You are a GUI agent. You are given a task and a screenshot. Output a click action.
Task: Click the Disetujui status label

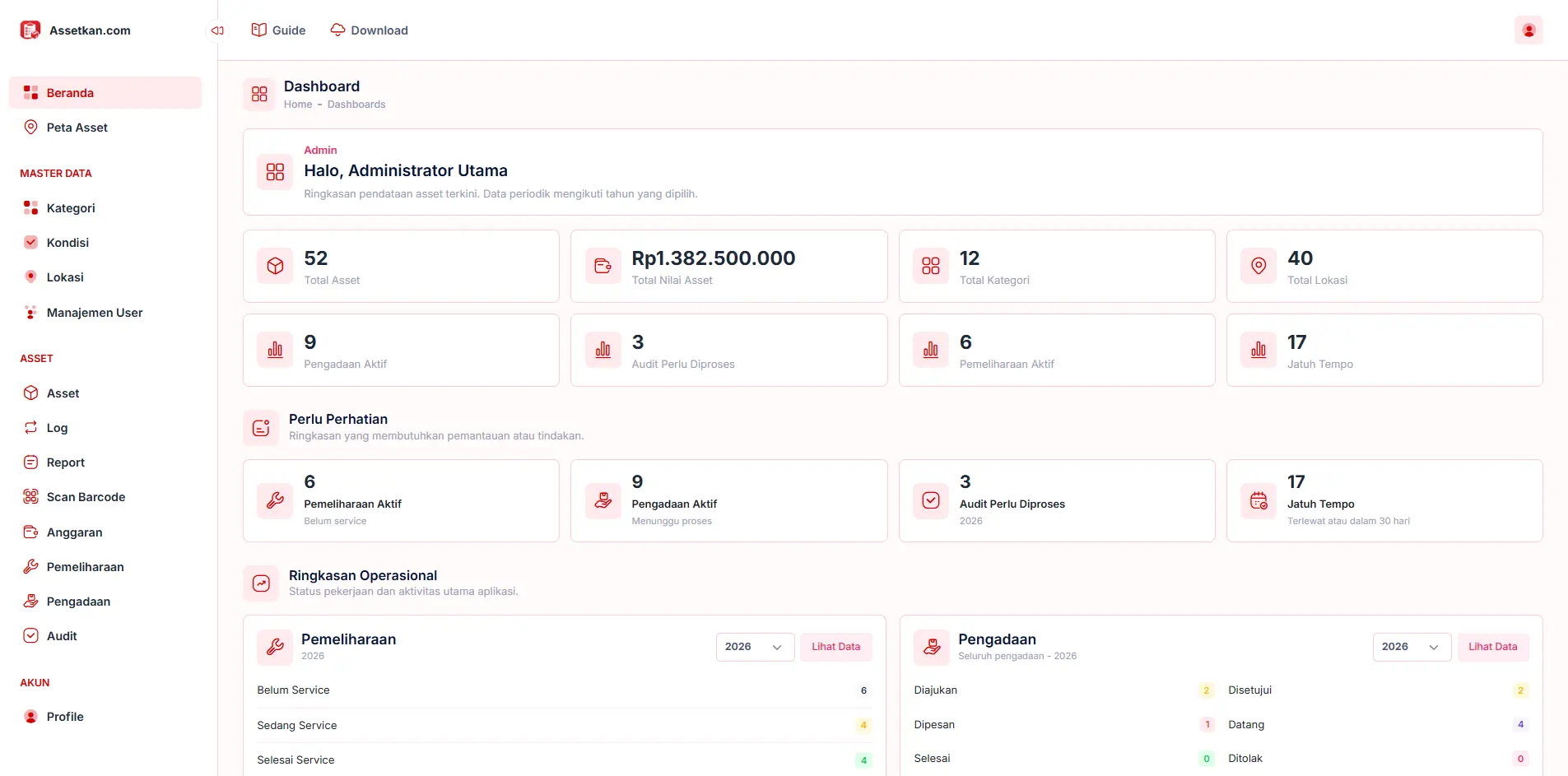(x=1249, y=690)
